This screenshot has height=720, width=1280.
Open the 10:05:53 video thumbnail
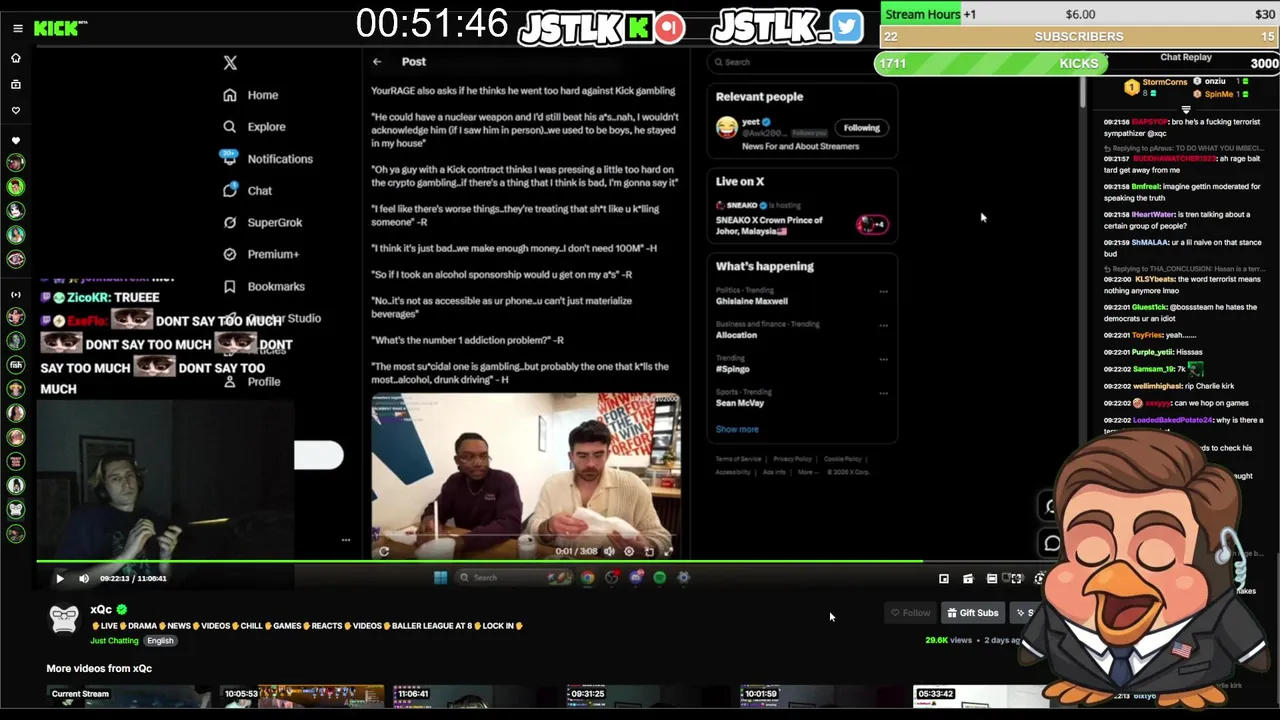pos(302,696)
